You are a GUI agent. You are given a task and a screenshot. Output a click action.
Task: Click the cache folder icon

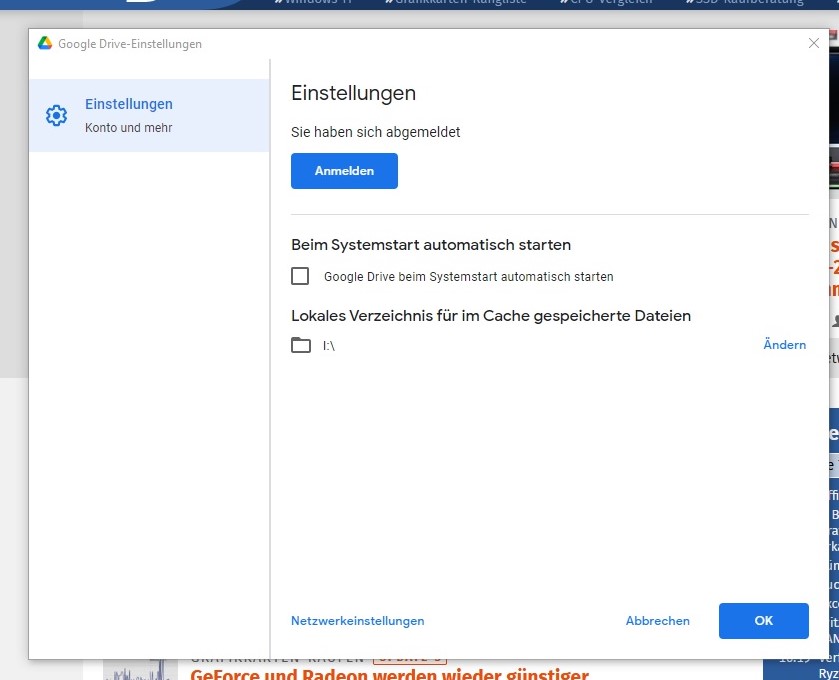301,345
